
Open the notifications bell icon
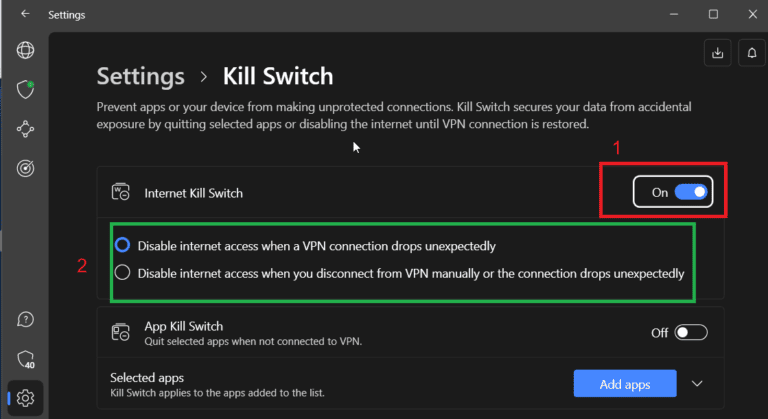tap(751, 54)
